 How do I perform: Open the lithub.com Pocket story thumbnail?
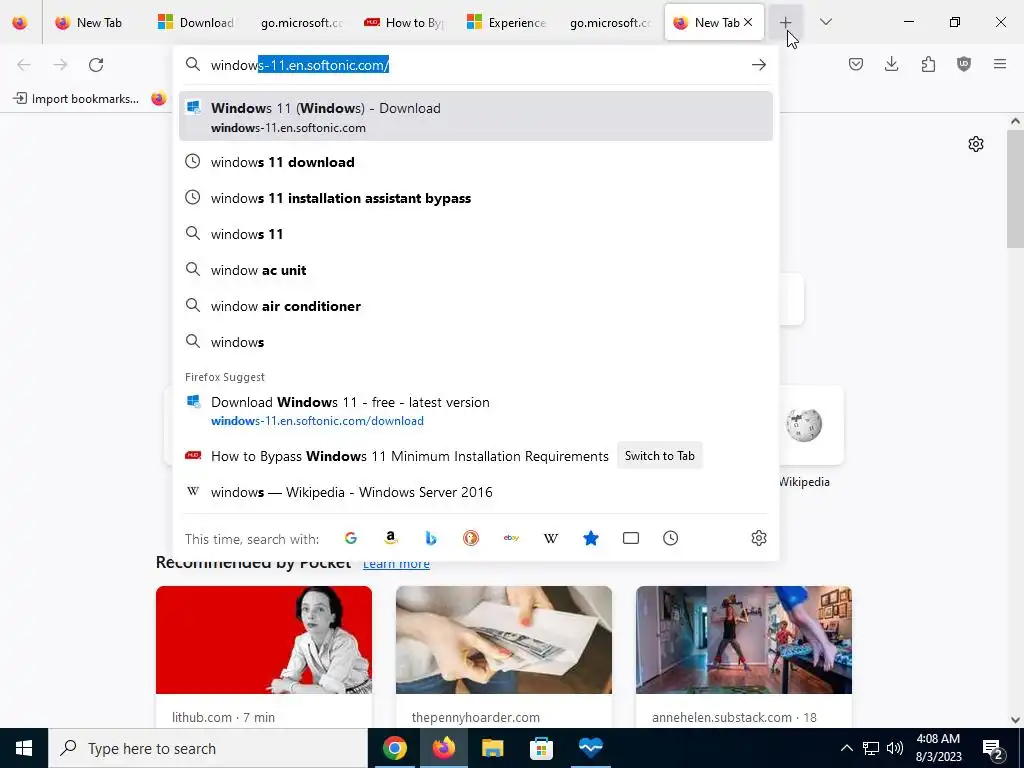point(264,640)
